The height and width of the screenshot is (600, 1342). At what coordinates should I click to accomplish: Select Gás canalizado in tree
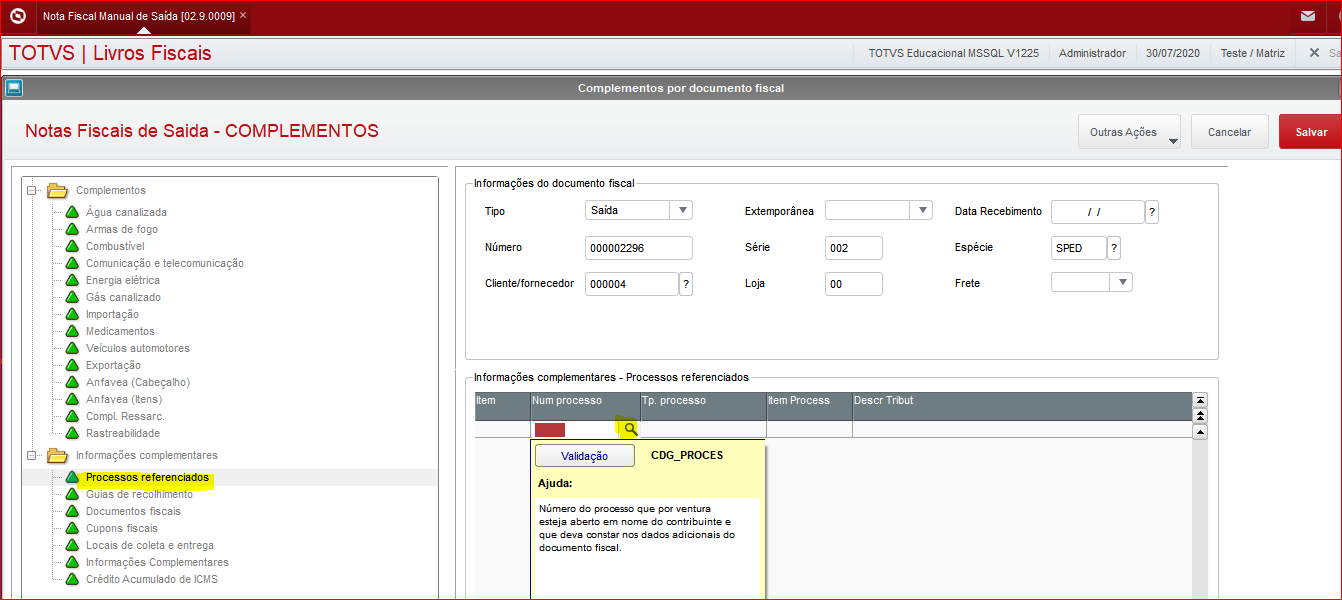pyautogui.click(x=123, y=297)
